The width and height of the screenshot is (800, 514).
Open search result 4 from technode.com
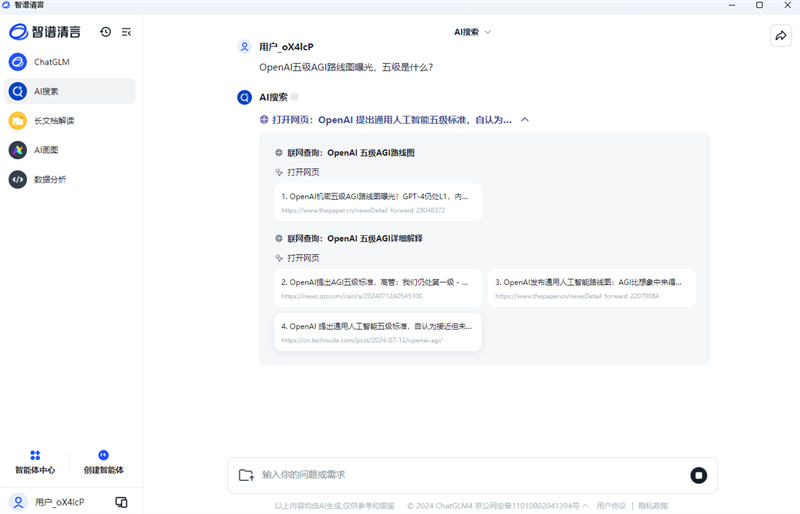tap(377, 332)
